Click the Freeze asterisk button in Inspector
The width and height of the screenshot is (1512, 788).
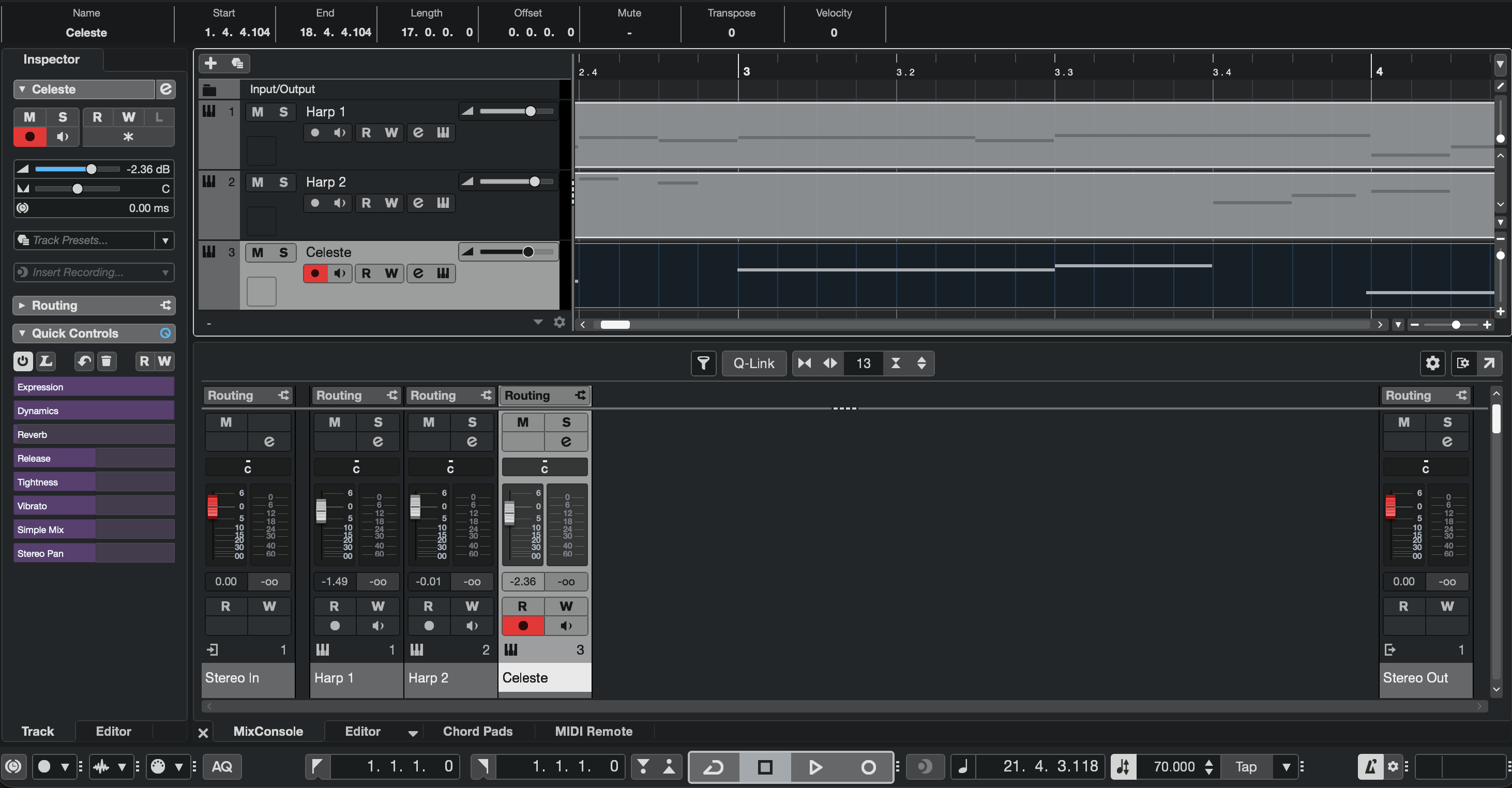(x=128, y=137)
